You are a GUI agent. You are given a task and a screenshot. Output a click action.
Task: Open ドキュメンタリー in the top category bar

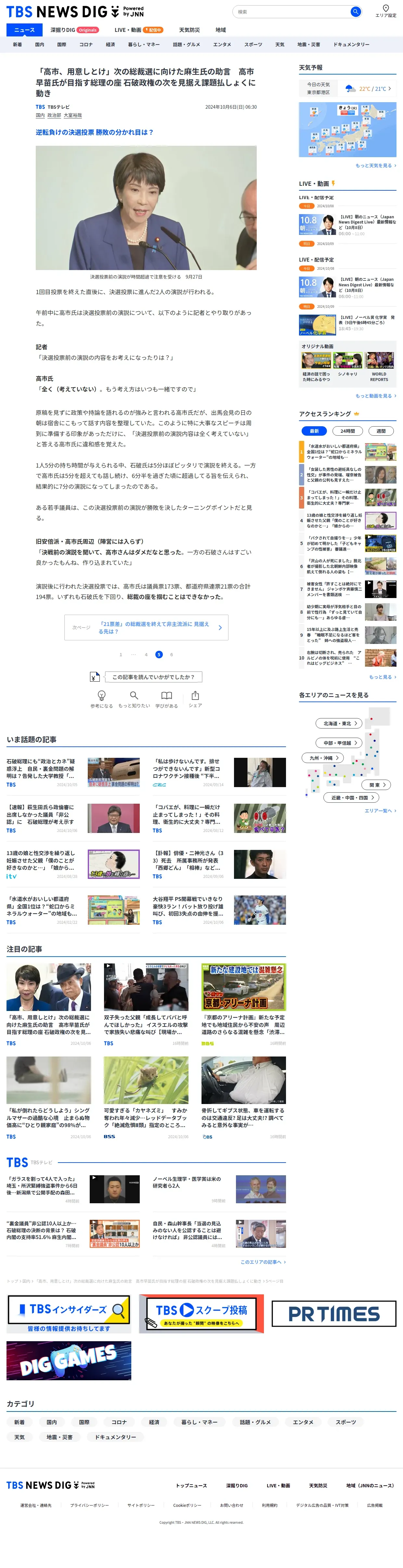351,45
